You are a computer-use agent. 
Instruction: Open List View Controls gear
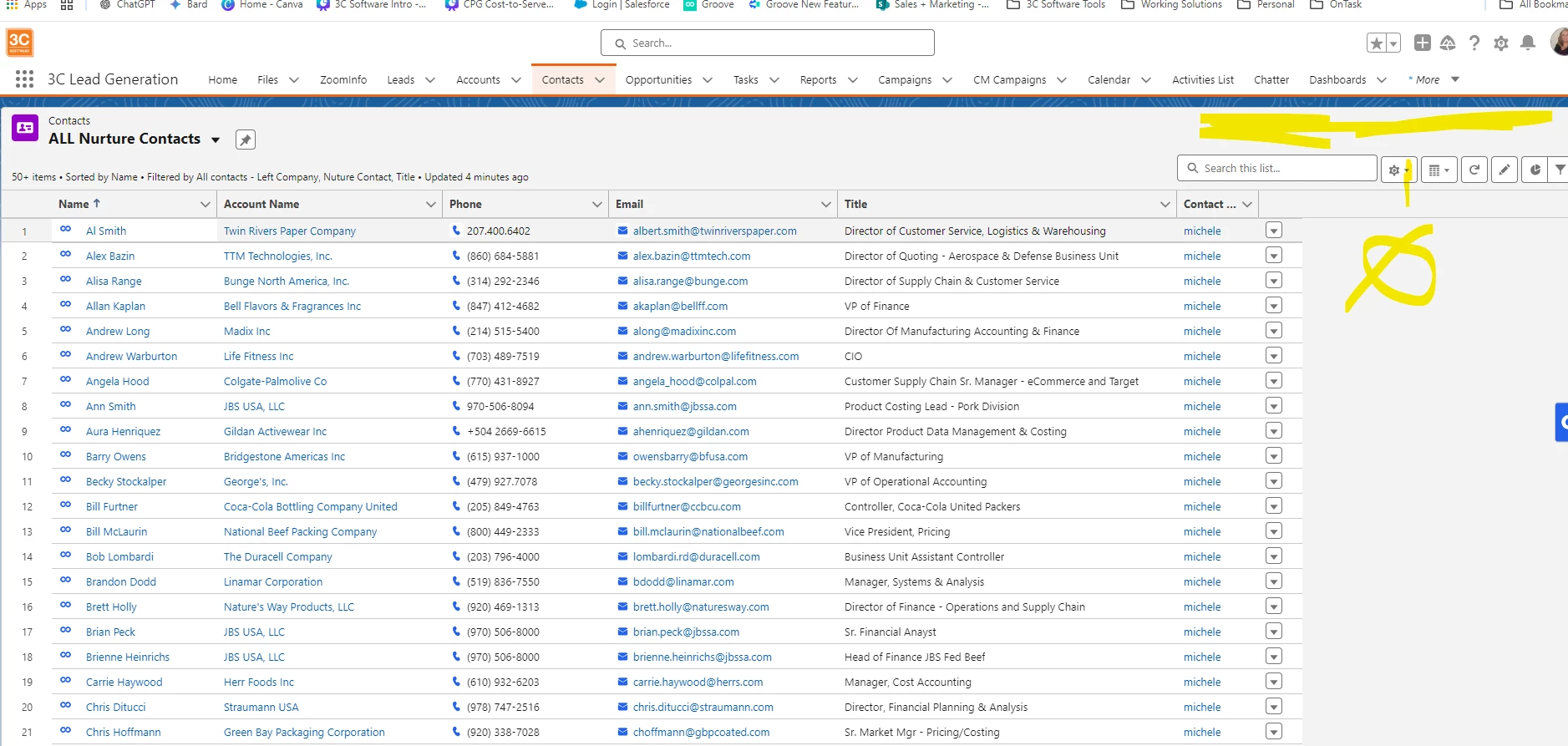coord(1398,170)
